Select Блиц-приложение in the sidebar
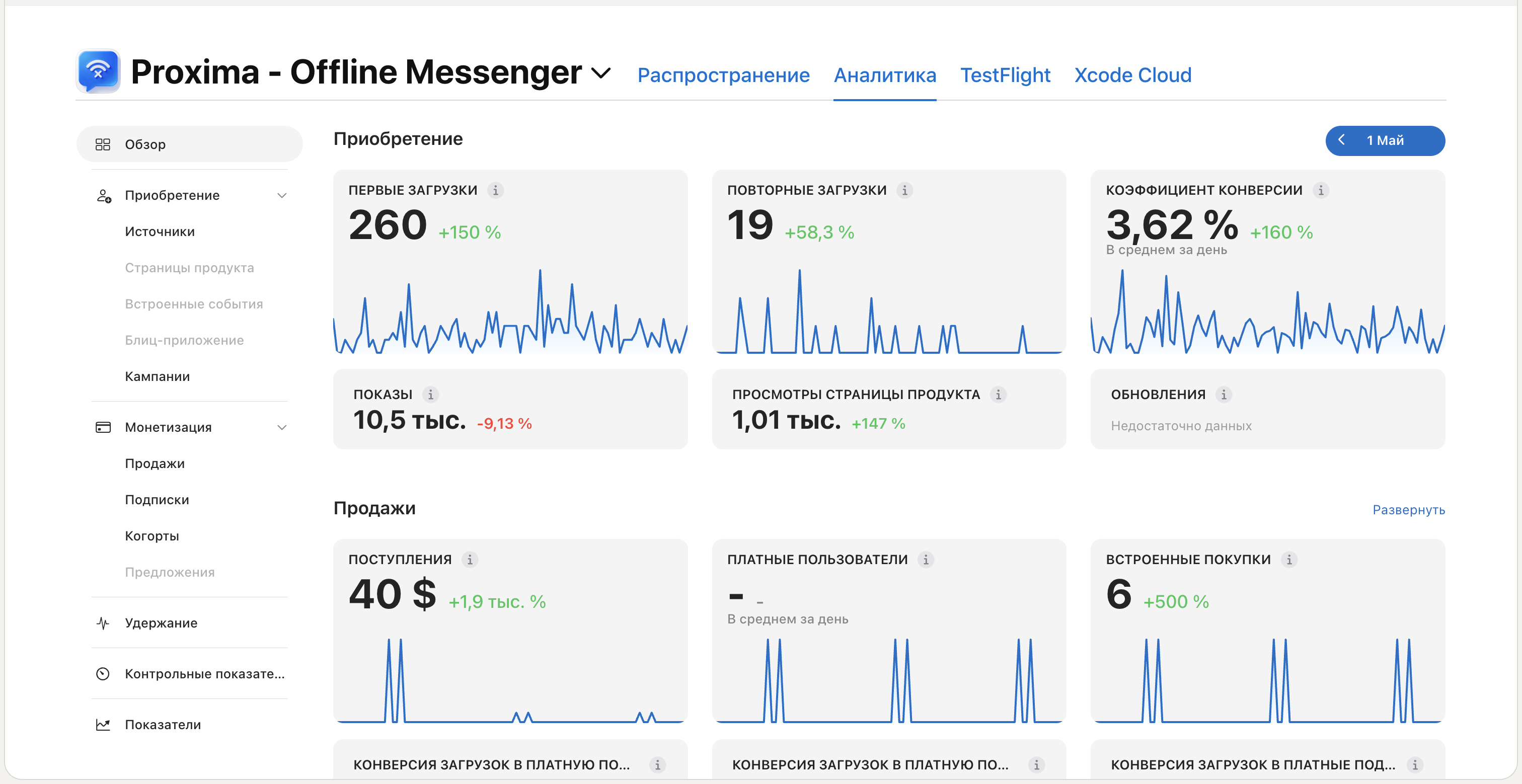Image resolution: width=1522 pixels, height=784 pixels. 184,340
